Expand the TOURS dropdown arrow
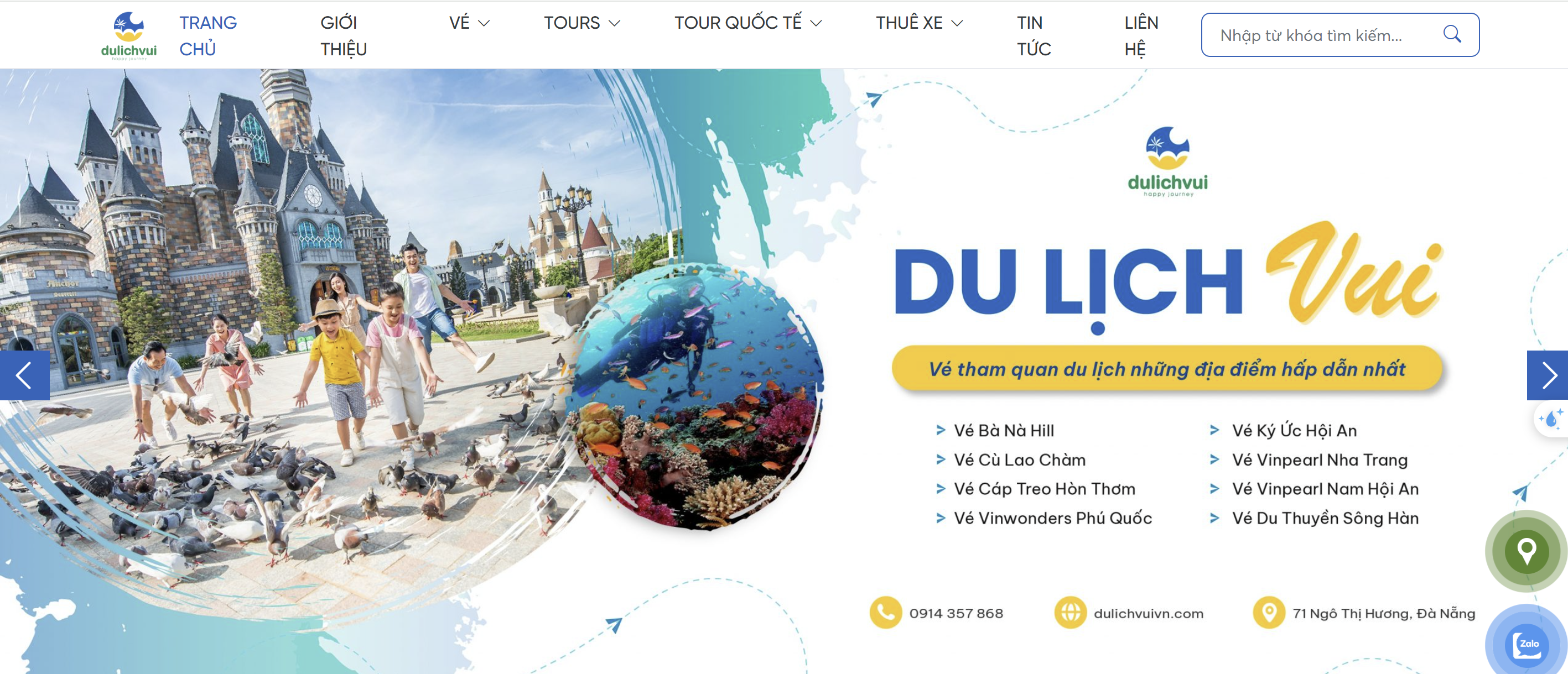The image size is (1568, 674). tap(615, 23)
